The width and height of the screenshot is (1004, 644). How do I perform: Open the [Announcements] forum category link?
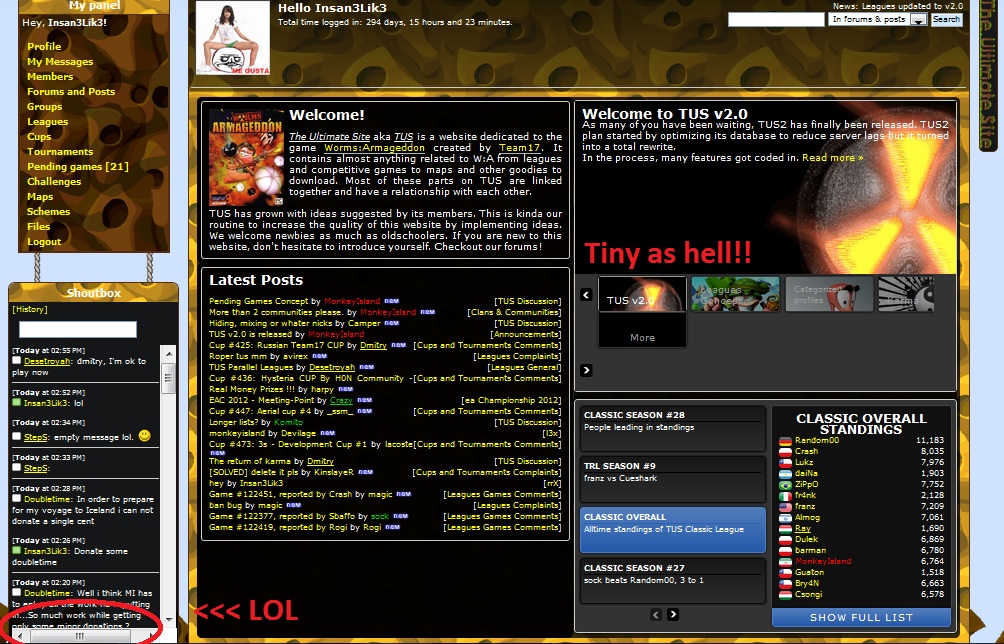(x=526, y=334)
